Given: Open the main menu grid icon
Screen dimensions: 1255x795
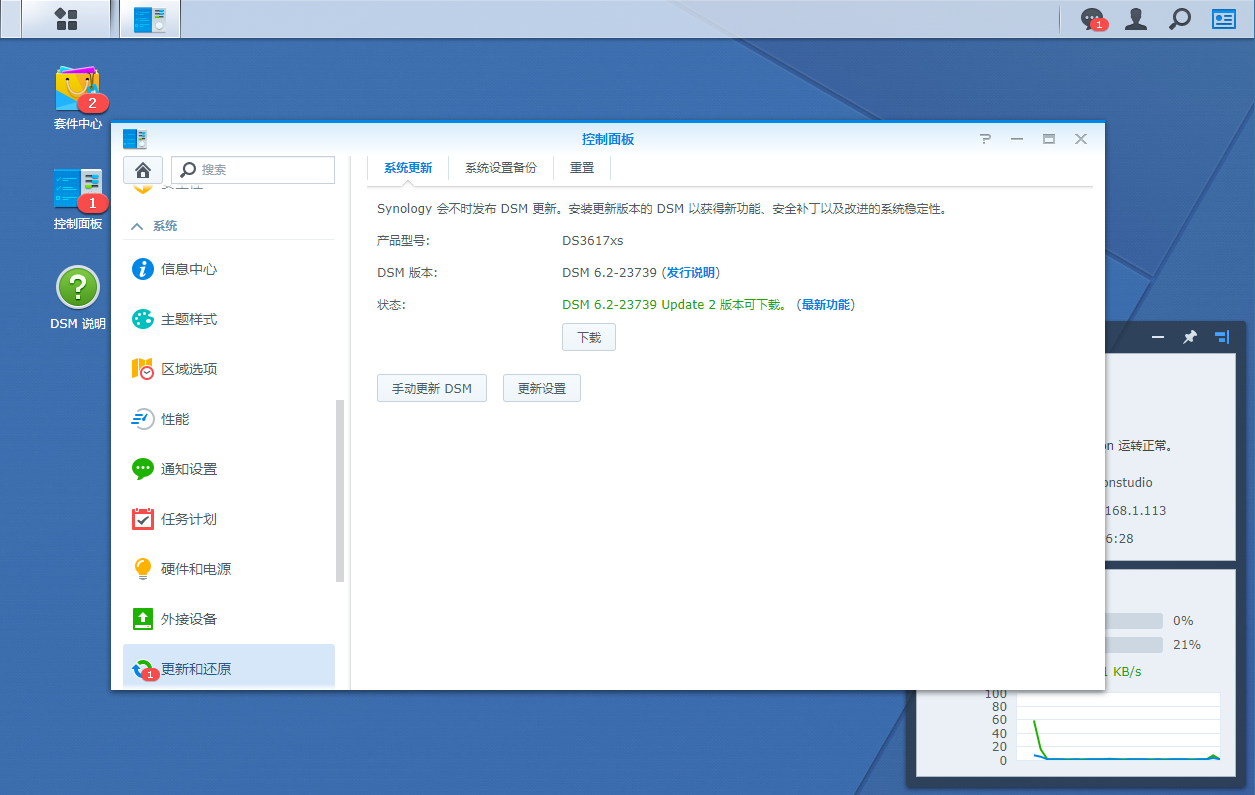Looking at the screenshot, I should (x=65, y=18).
